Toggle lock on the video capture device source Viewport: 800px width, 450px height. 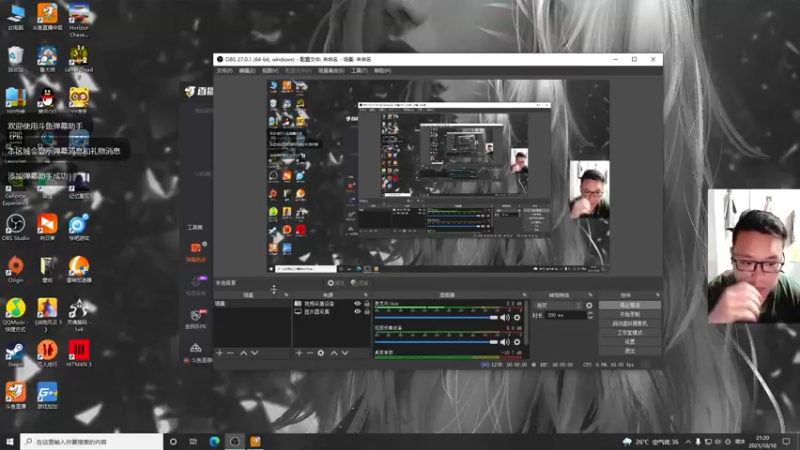(367, 304)
